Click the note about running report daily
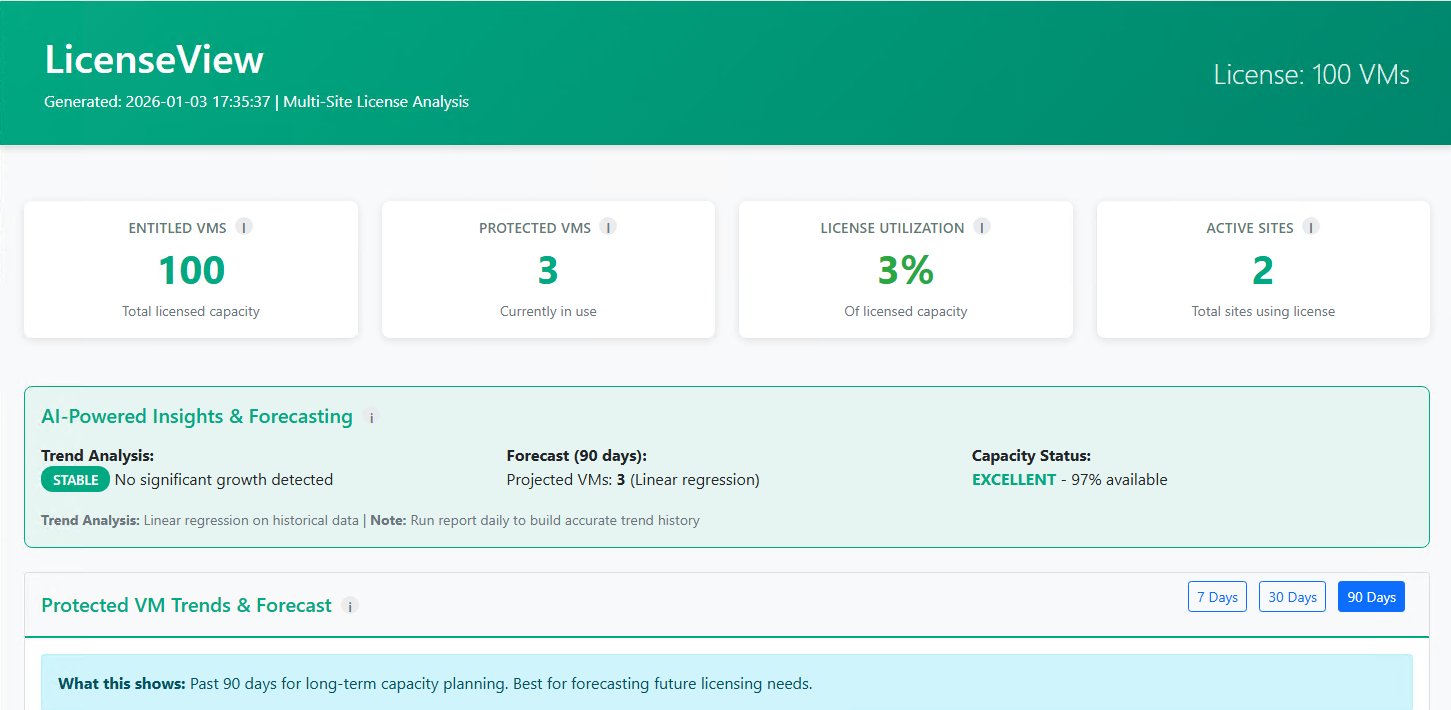 (535, 521)
